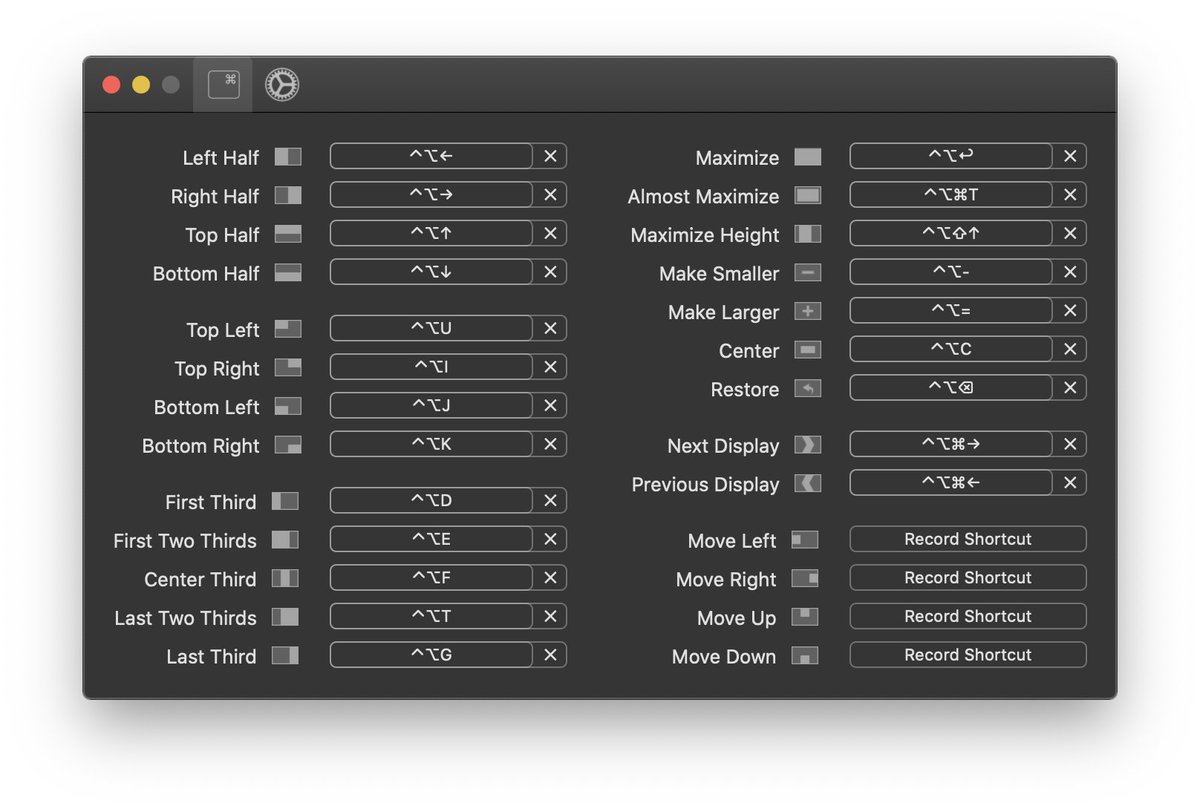Click the Last Two Thirds layout icon
Viewport: 1200px width, 809px height.
285,616
